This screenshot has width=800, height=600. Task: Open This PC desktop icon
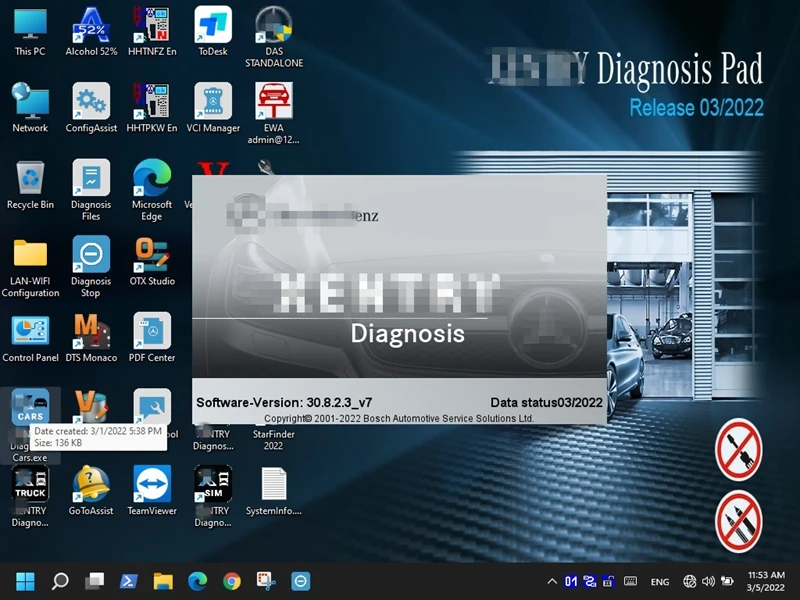click(30, 32)
